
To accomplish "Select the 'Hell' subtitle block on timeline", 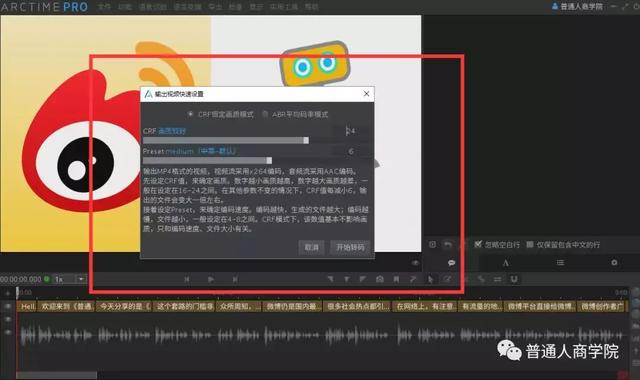I will point(27,307).
